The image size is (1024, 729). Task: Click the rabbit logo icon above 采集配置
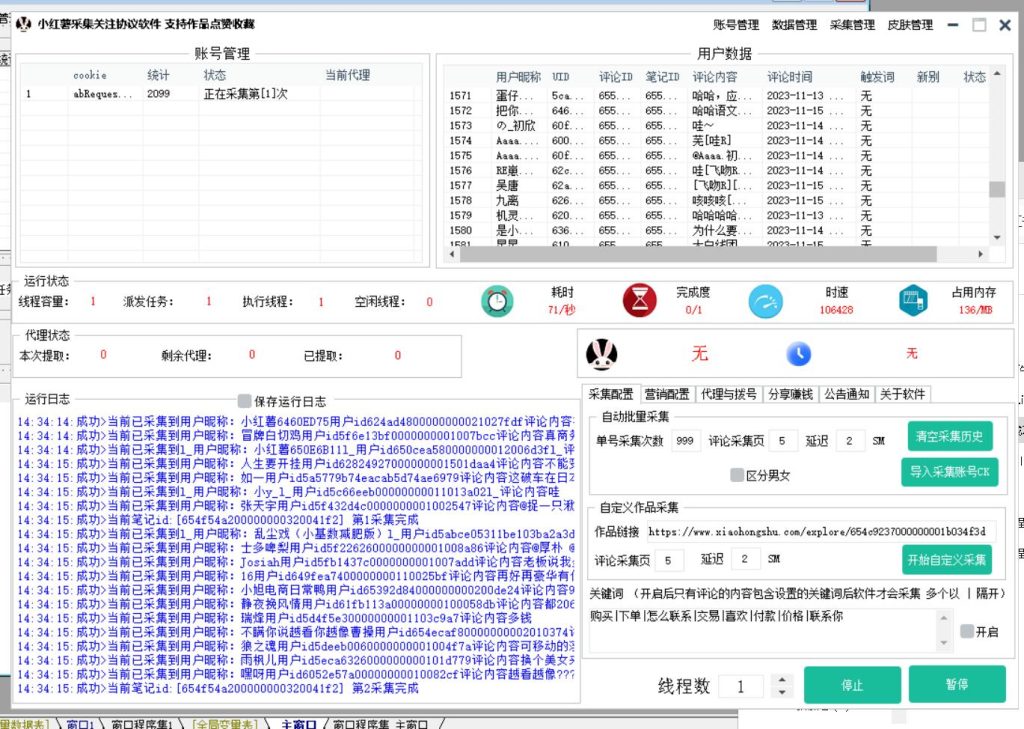[602, 354]
